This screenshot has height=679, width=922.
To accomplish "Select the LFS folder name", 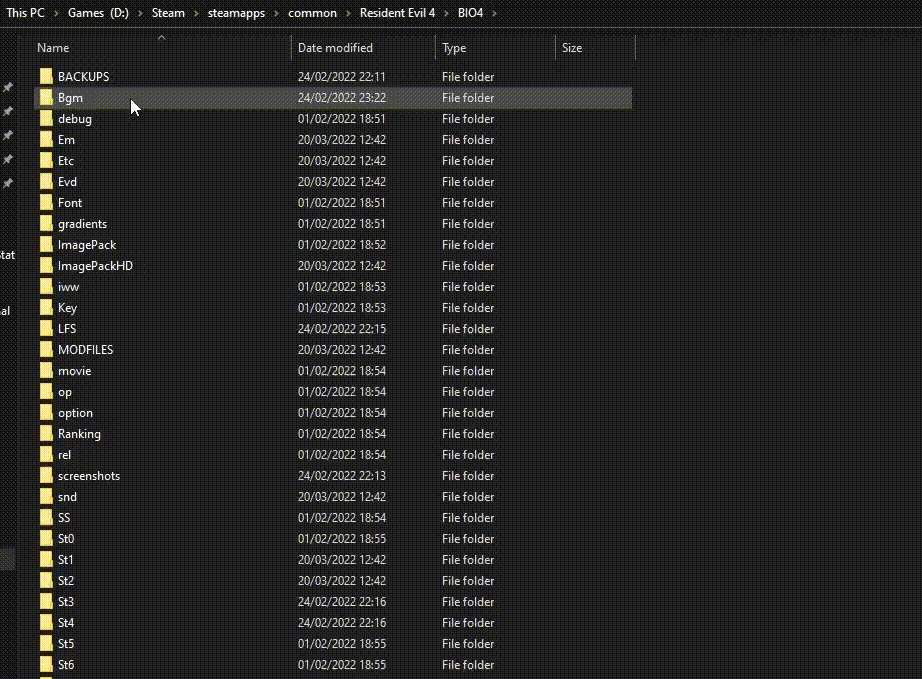I will point(67,329).
